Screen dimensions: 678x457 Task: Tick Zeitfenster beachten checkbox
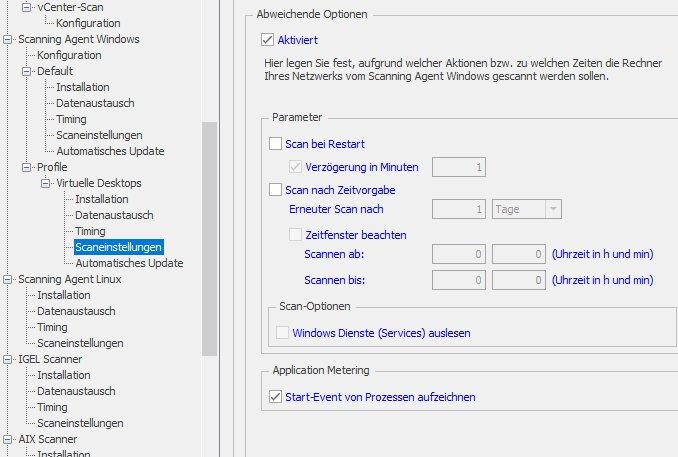point(295,235)
